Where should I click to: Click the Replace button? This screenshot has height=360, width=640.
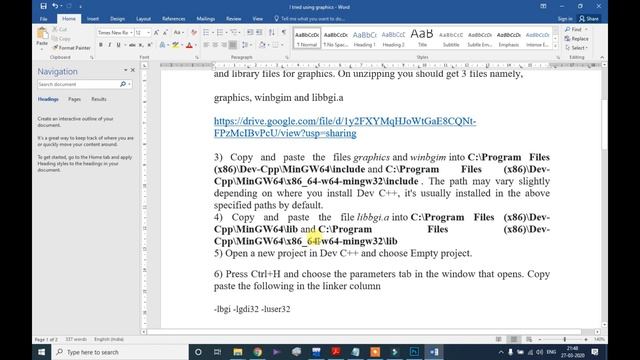point(577,39)
